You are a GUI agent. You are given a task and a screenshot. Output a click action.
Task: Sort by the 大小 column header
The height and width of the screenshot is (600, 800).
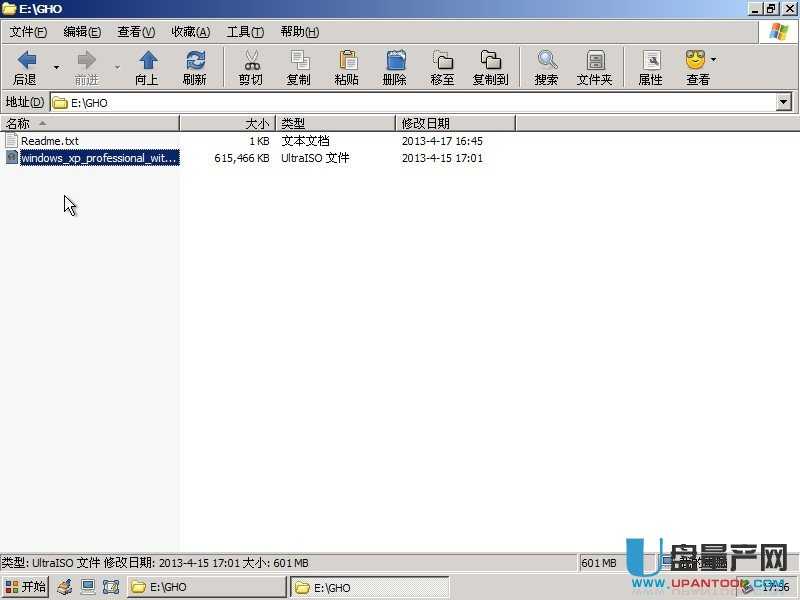[x=228, y=123]
